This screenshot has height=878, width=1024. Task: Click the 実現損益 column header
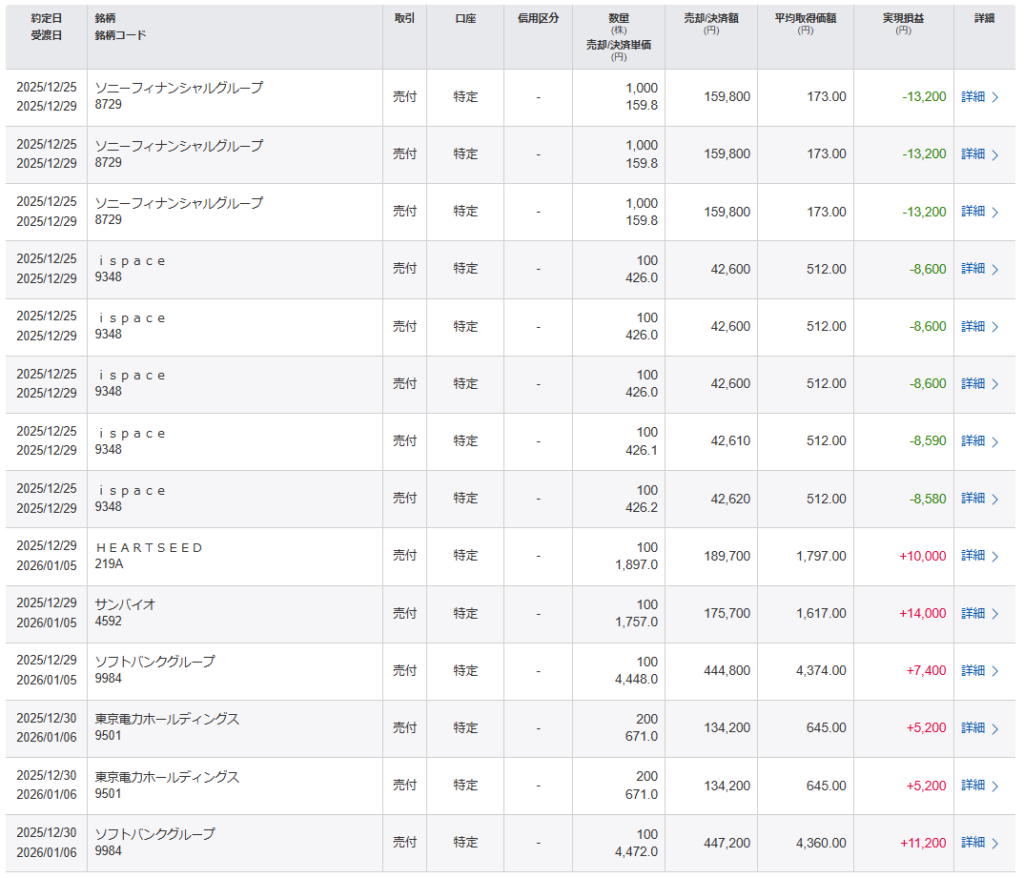pyautogui.click(x=902, y=18)
